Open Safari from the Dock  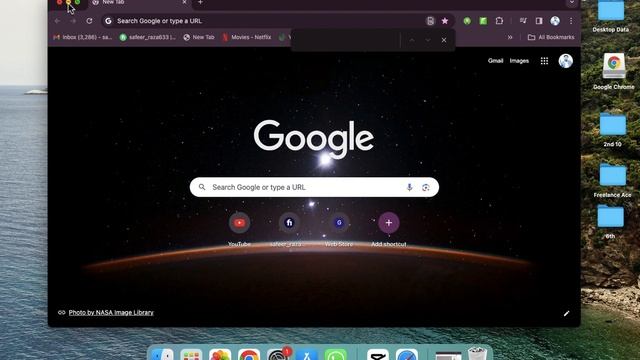click(x=407, y=354)
